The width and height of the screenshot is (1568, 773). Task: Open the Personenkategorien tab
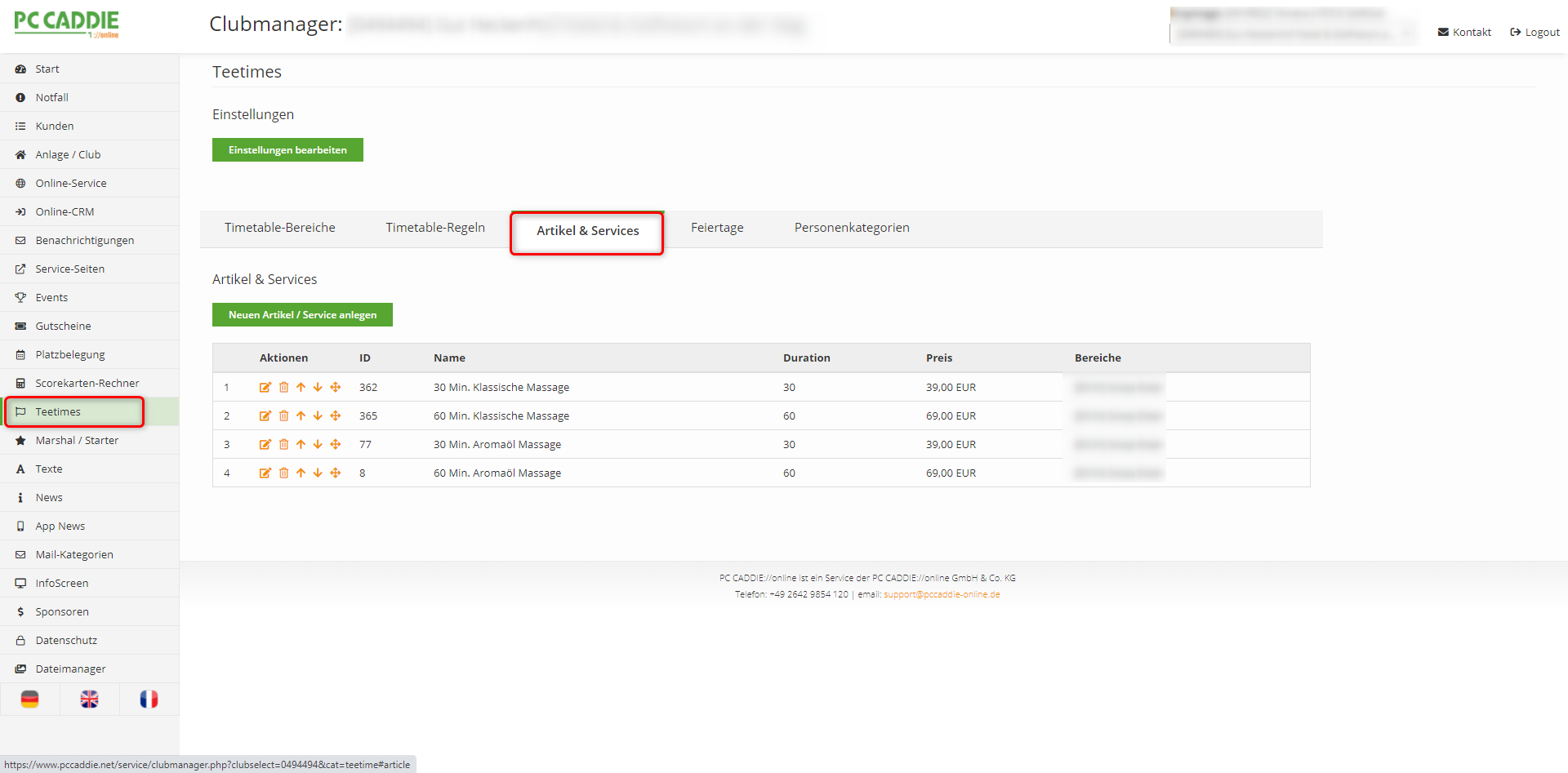(x=851, y=228)
